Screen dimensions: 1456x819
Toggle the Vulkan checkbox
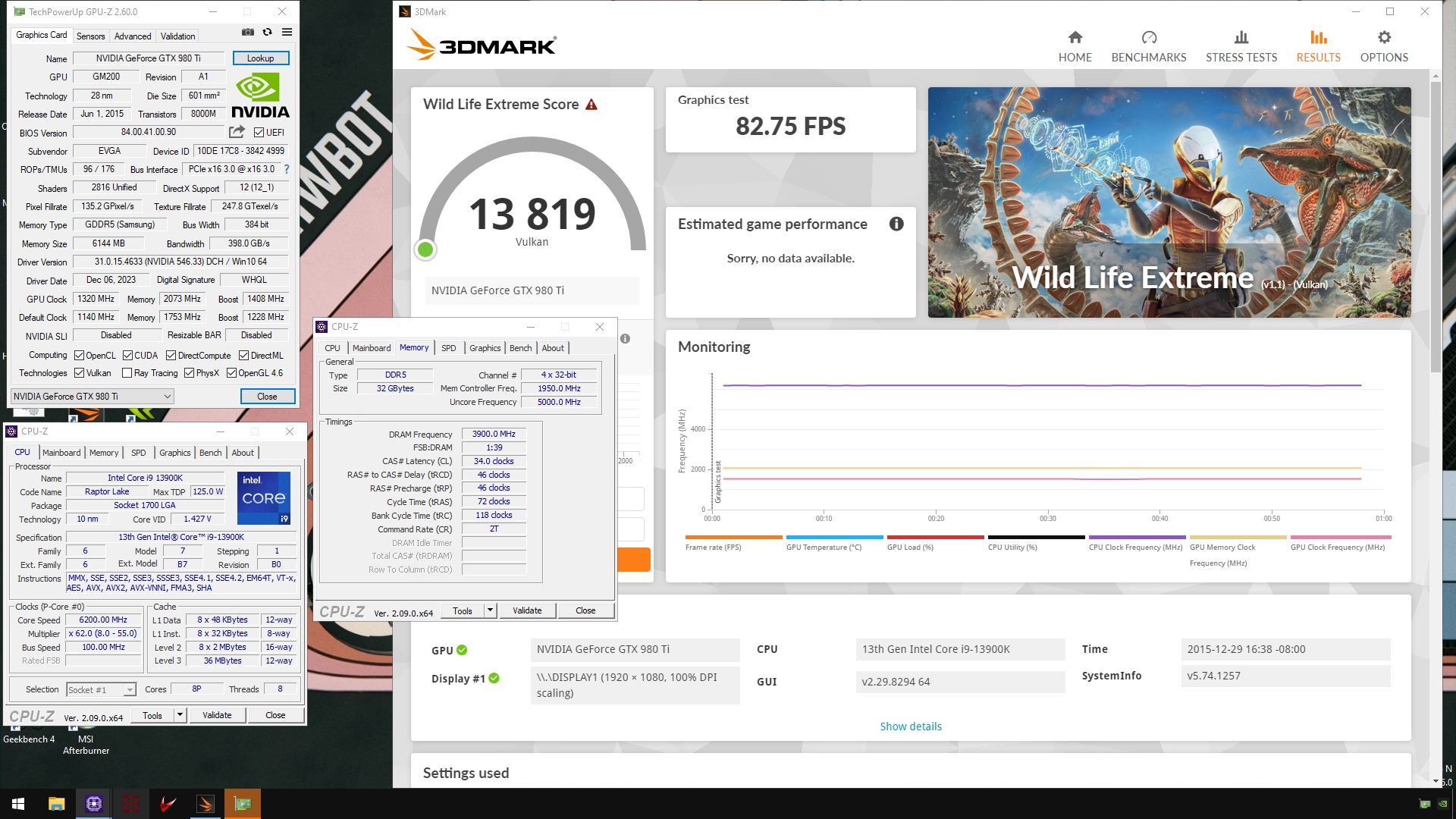point(79,372)
